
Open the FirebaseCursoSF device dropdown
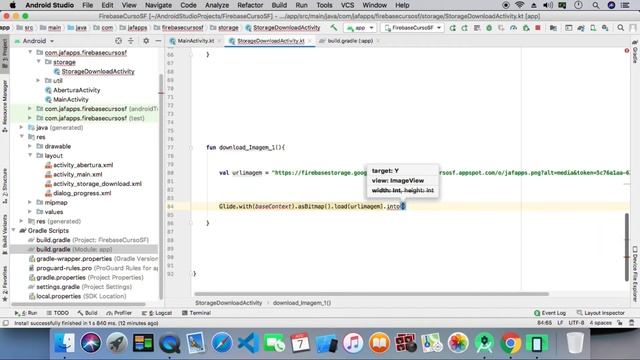412,28
